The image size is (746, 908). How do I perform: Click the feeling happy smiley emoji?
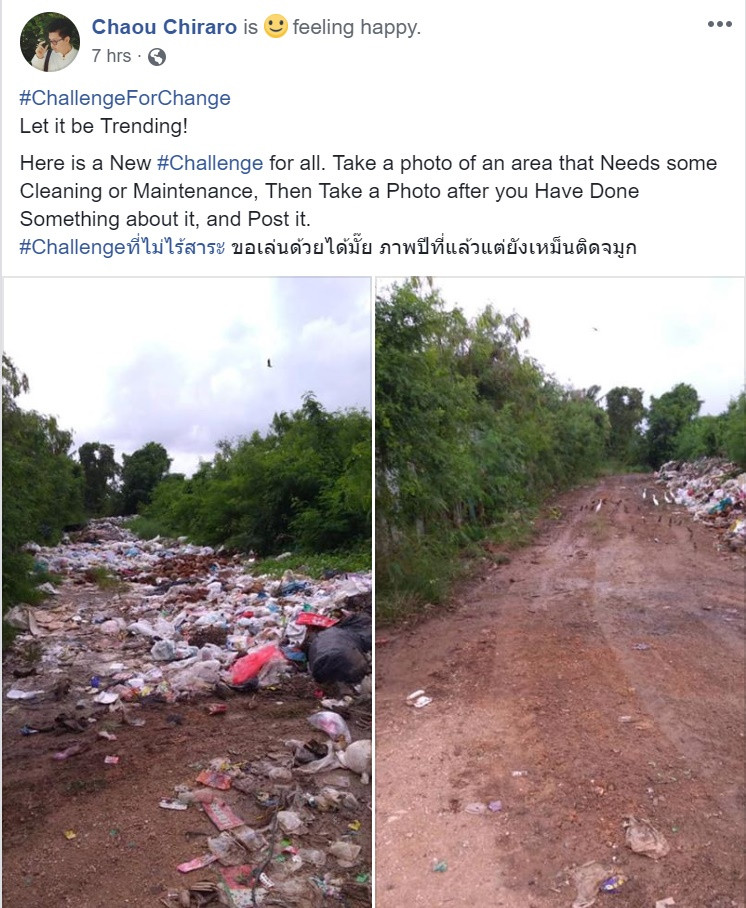276,27
